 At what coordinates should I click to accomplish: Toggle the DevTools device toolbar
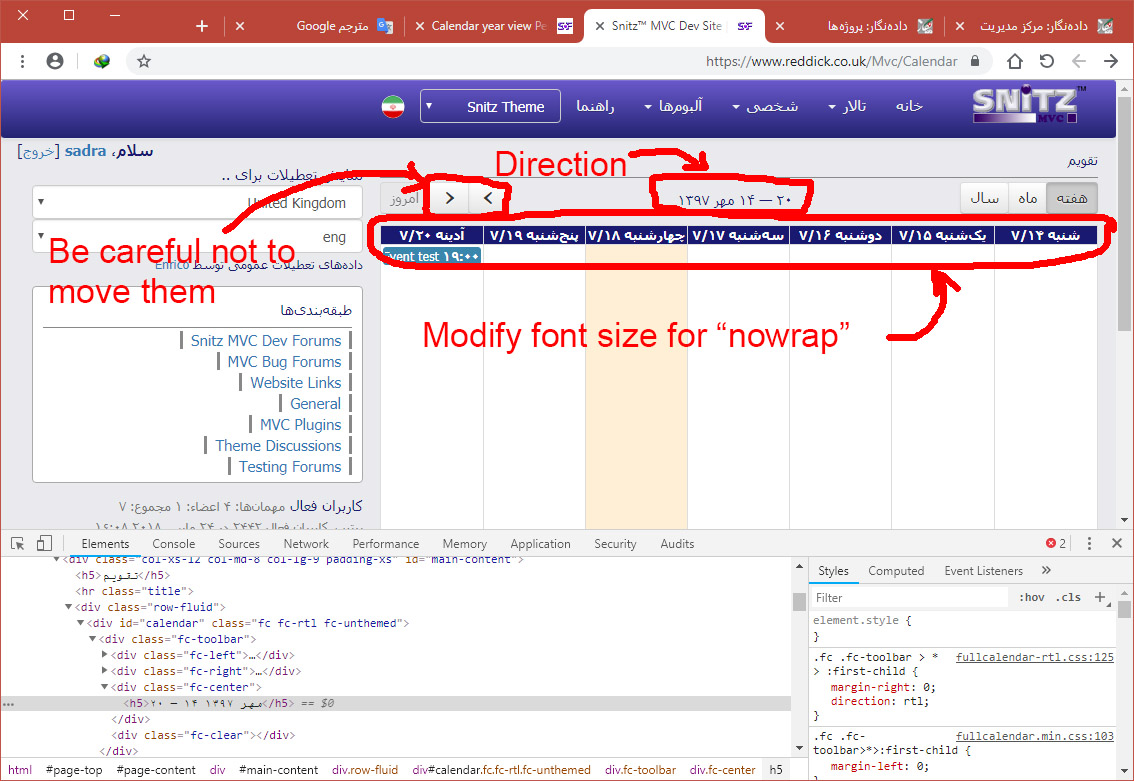(x=44, y=544)
